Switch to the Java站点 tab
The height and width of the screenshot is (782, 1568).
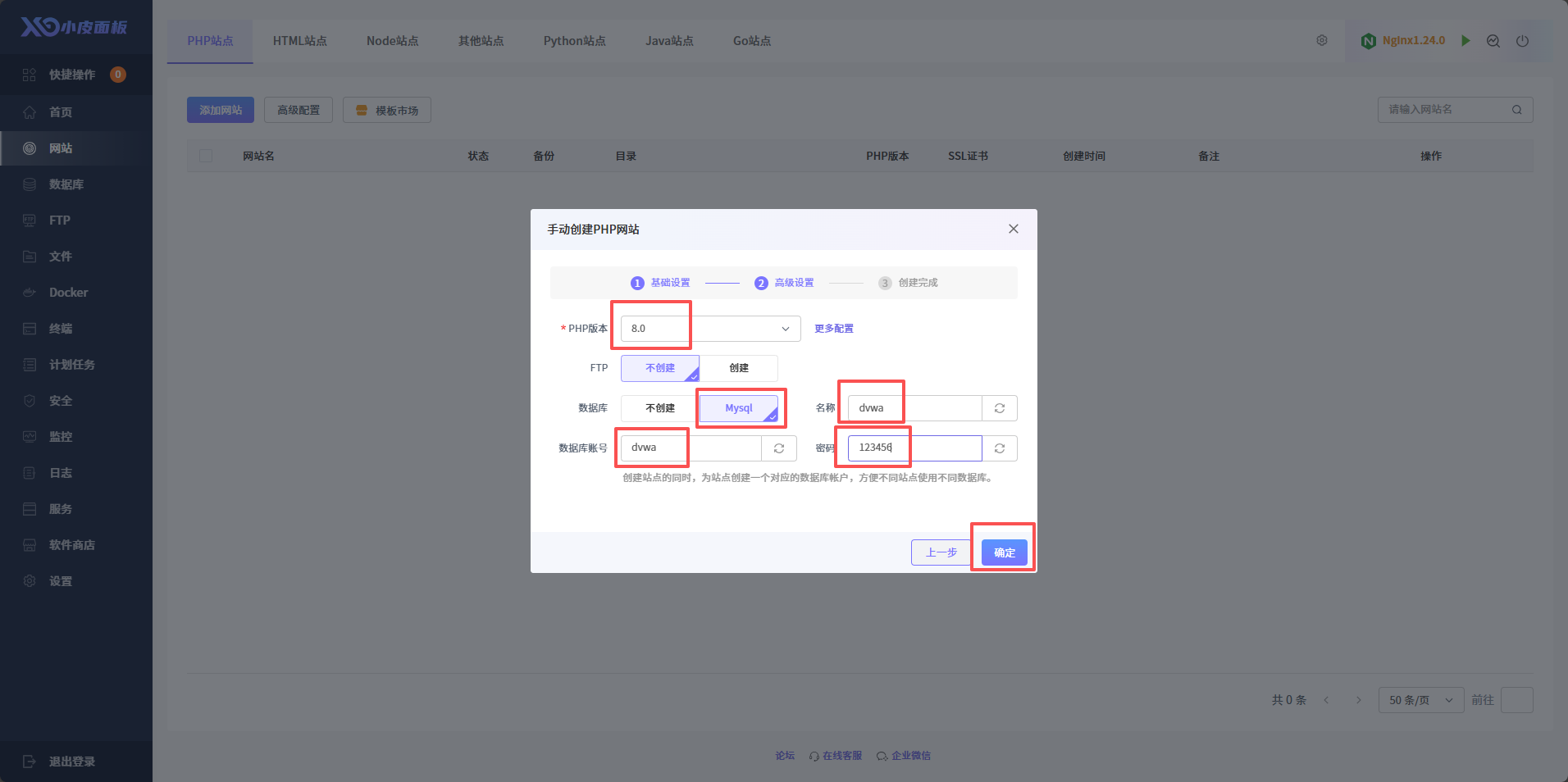click(669, 41)
